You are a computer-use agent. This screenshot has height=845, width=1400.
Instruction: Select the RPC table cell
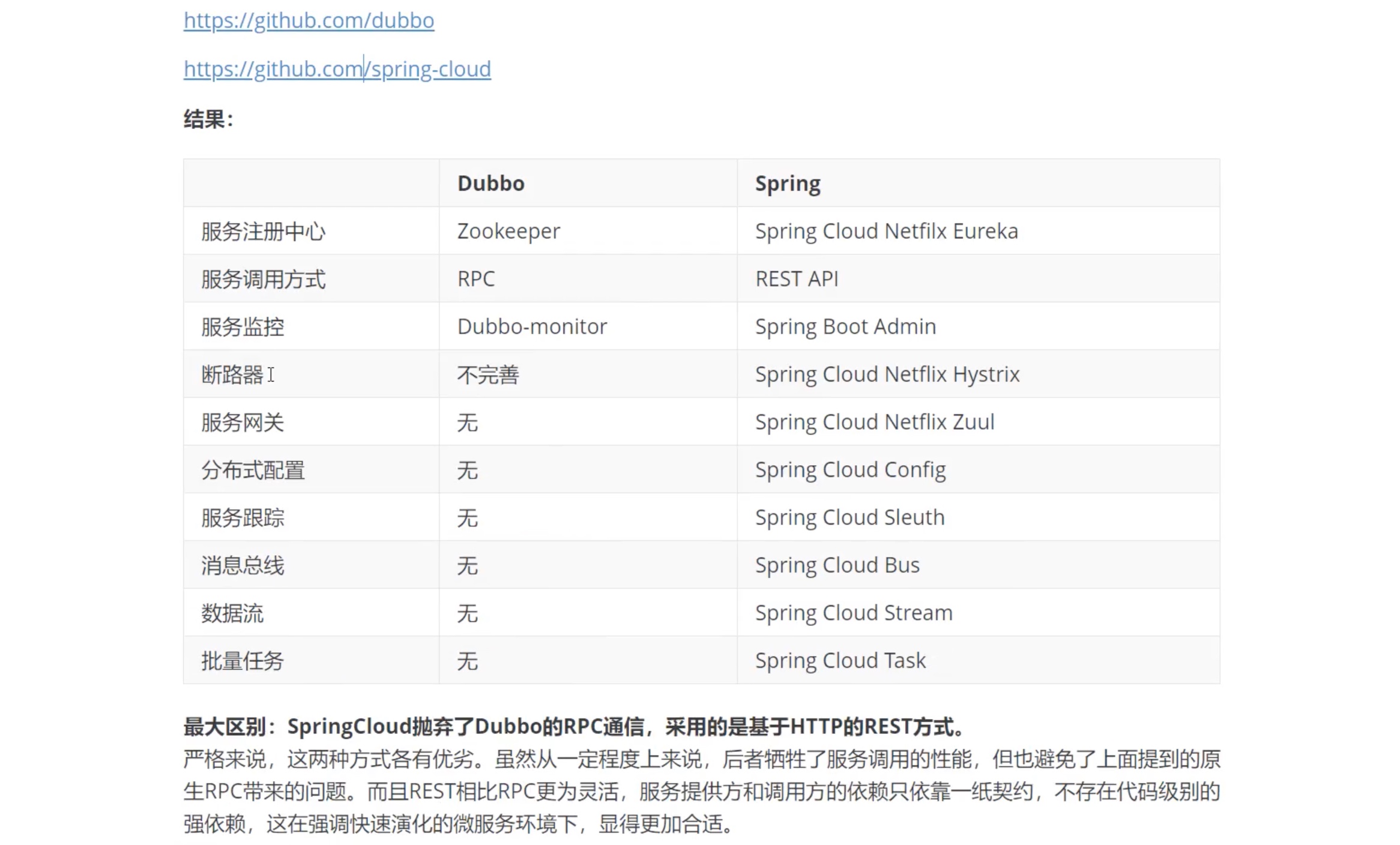(475, 279)
